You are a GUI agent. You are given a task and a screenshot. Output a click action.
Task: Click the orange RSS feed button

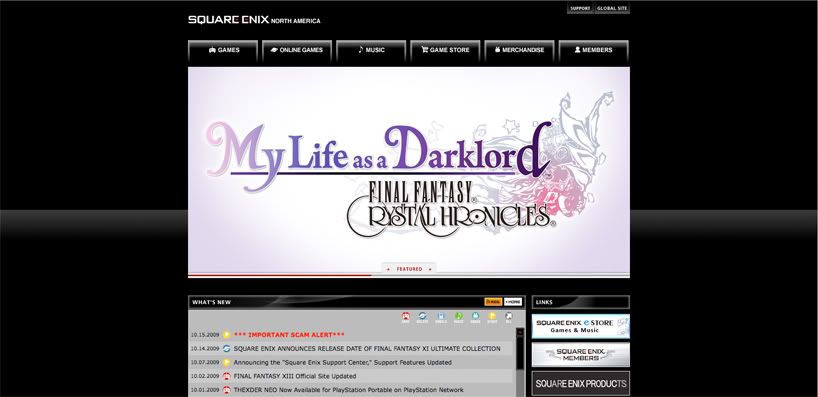pyautogui.click(x=493, y=302)
